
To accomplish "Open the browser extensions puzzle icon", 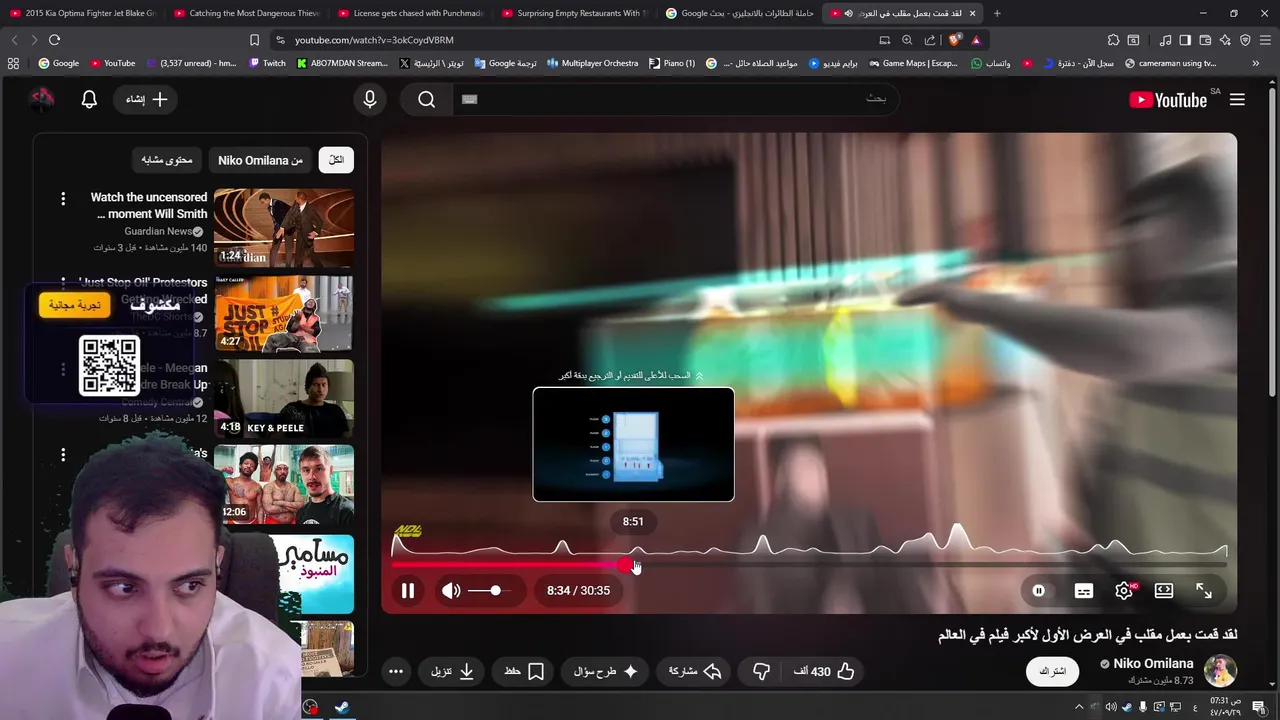I will click(x=1113, y=40).
